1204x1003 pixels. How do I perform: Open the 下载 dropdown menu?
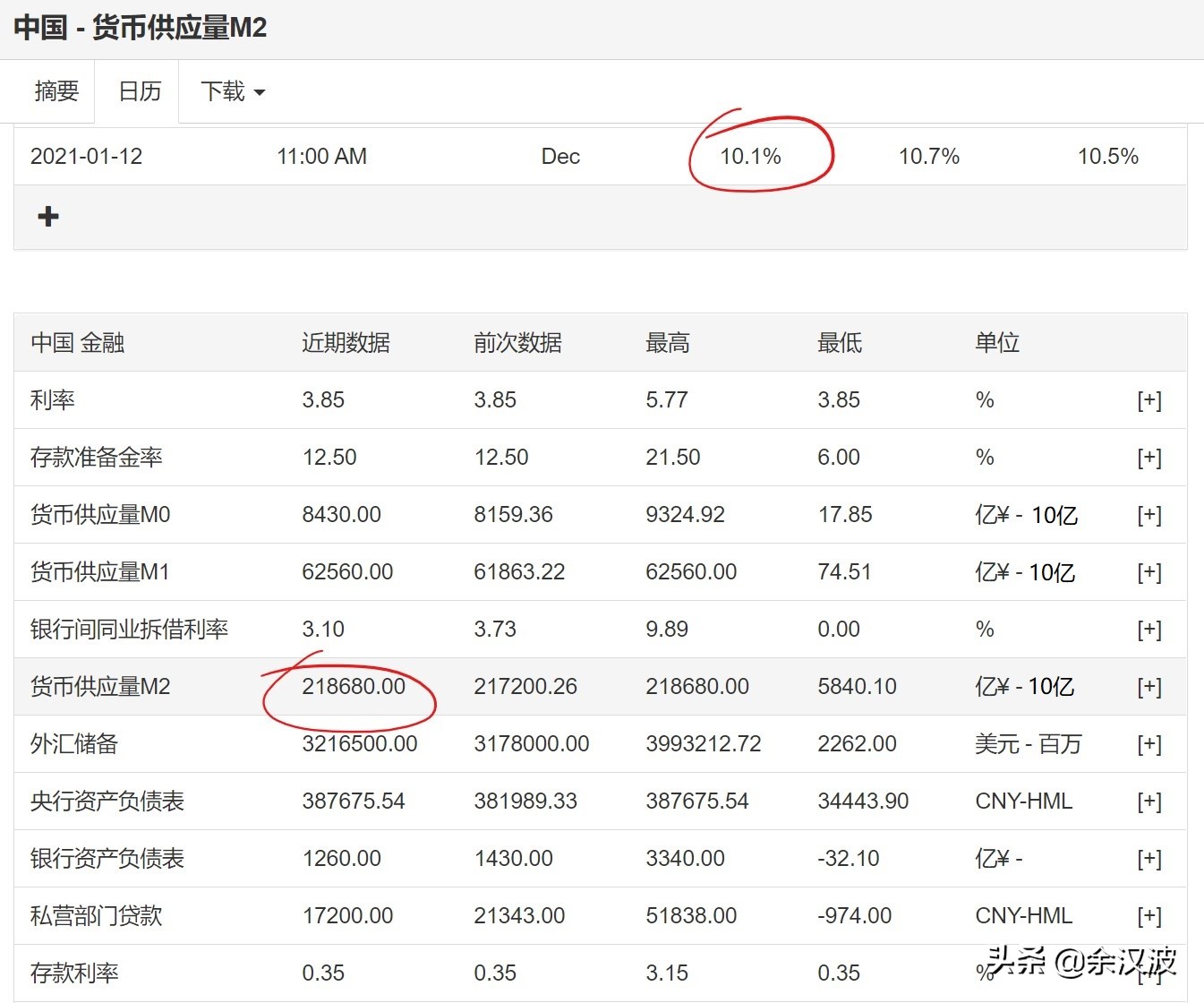pyautogui.click(x=233, y=91)
